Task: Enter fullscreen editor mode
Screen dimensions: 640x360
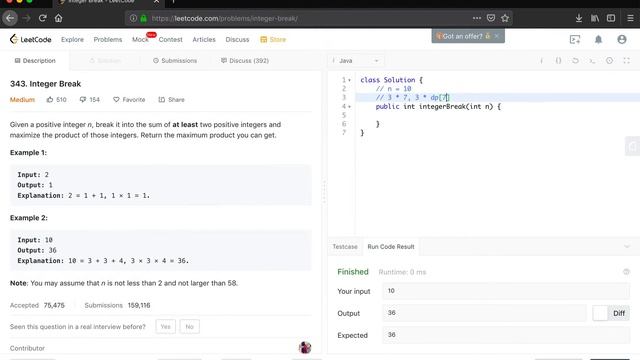Action: coord(627,60)
